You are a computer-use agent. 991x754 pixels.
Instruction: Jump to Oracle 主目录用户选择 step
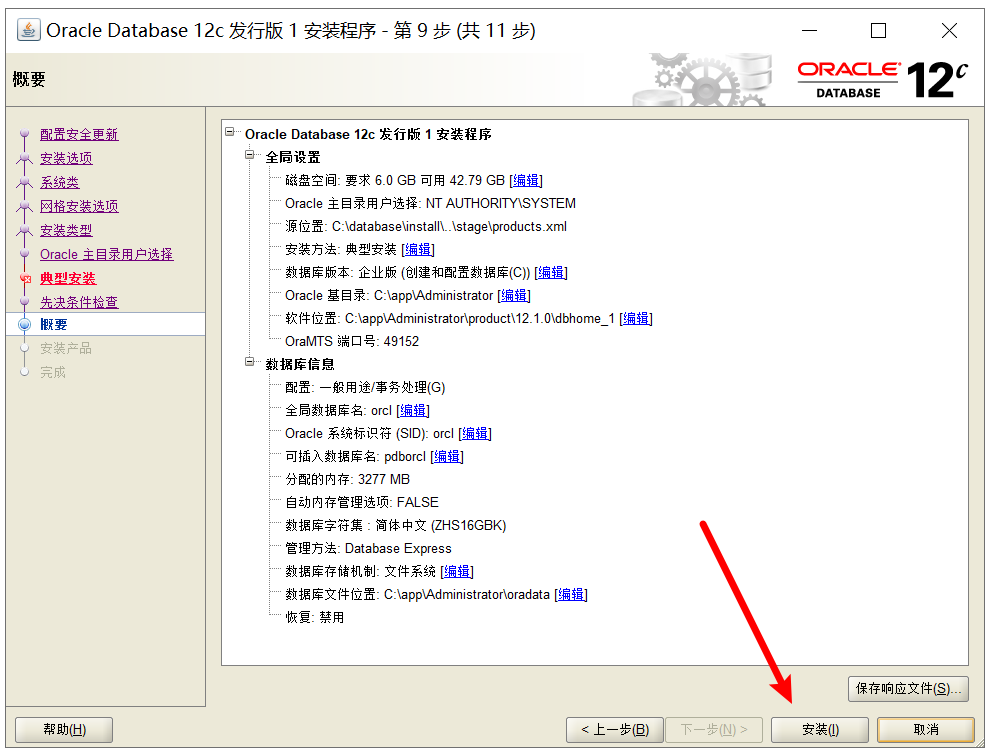tap(106, 254)
